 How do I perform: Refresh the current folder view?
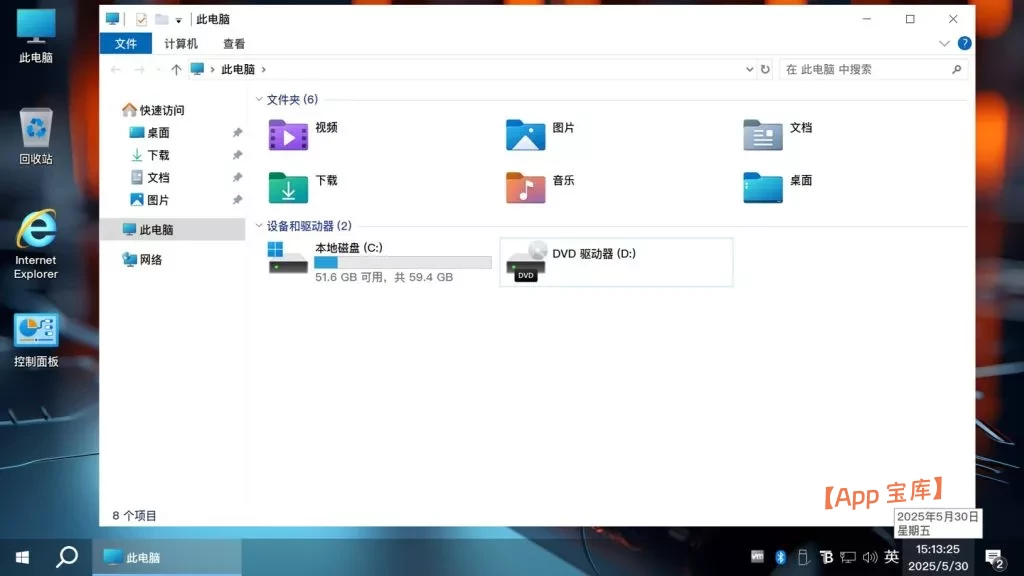[765, 69]
